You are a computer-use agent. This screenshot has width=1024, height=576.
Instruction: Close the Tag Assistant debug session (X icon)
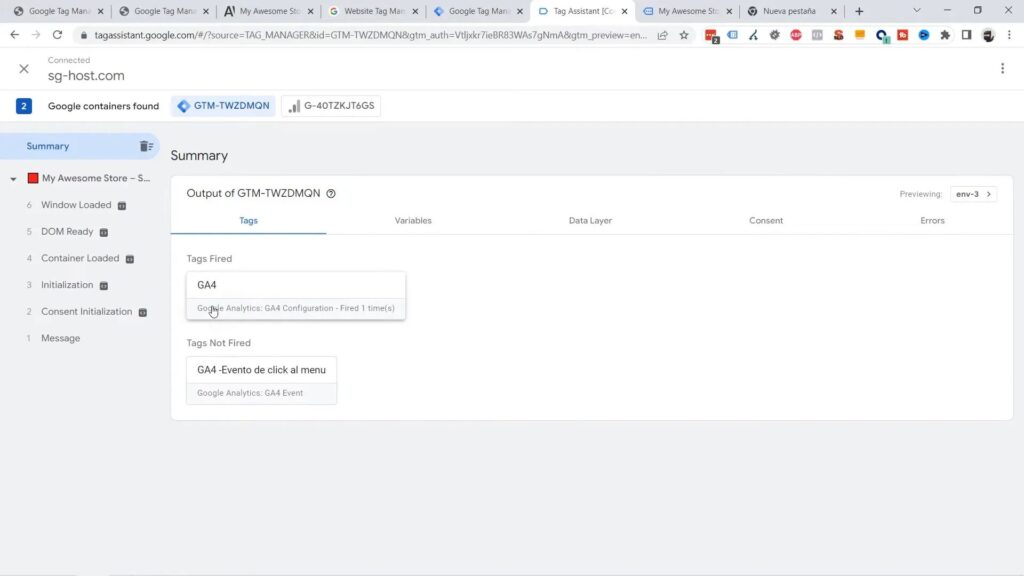tap(24, 69)
